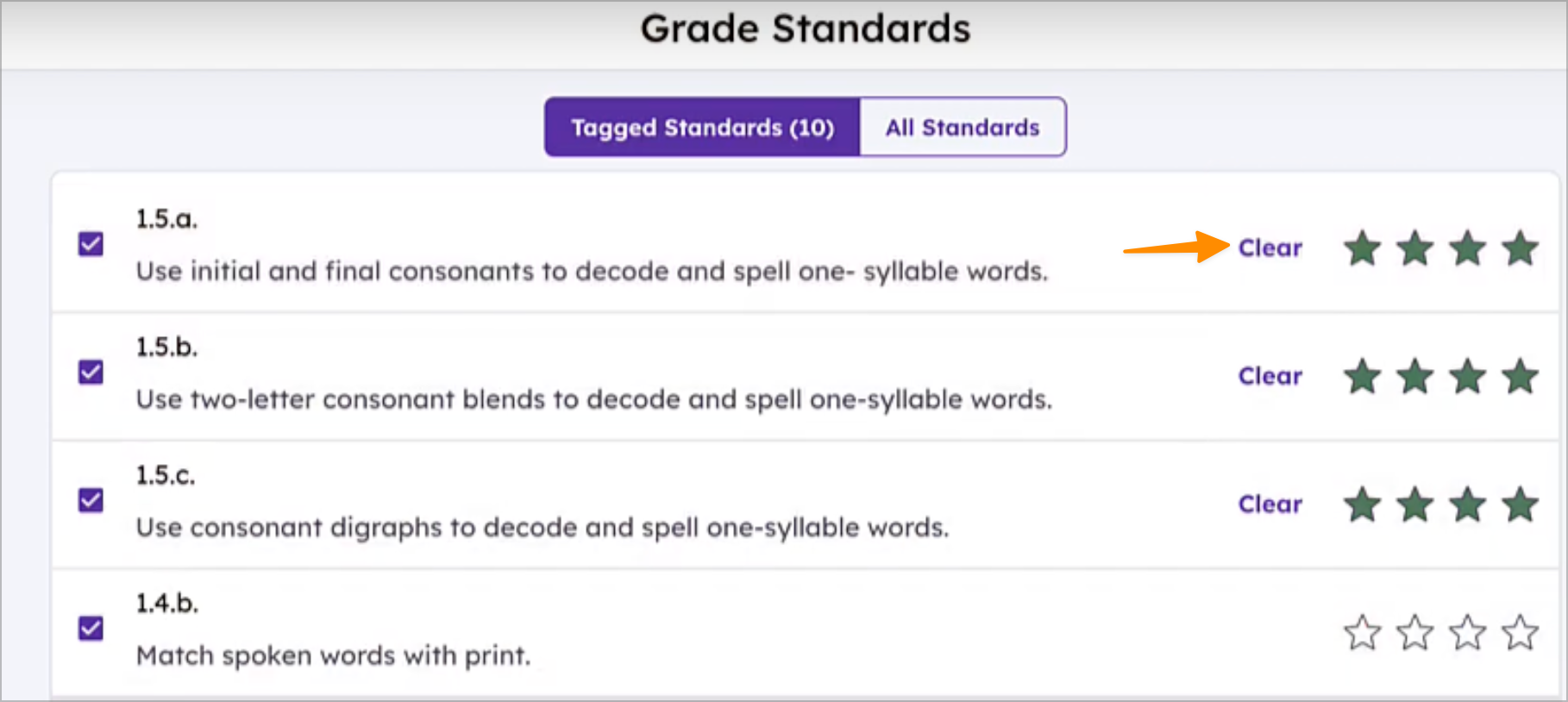
Task: Rate standard 1.5.b. with two stars
Action: click(x=1415, y=377)
